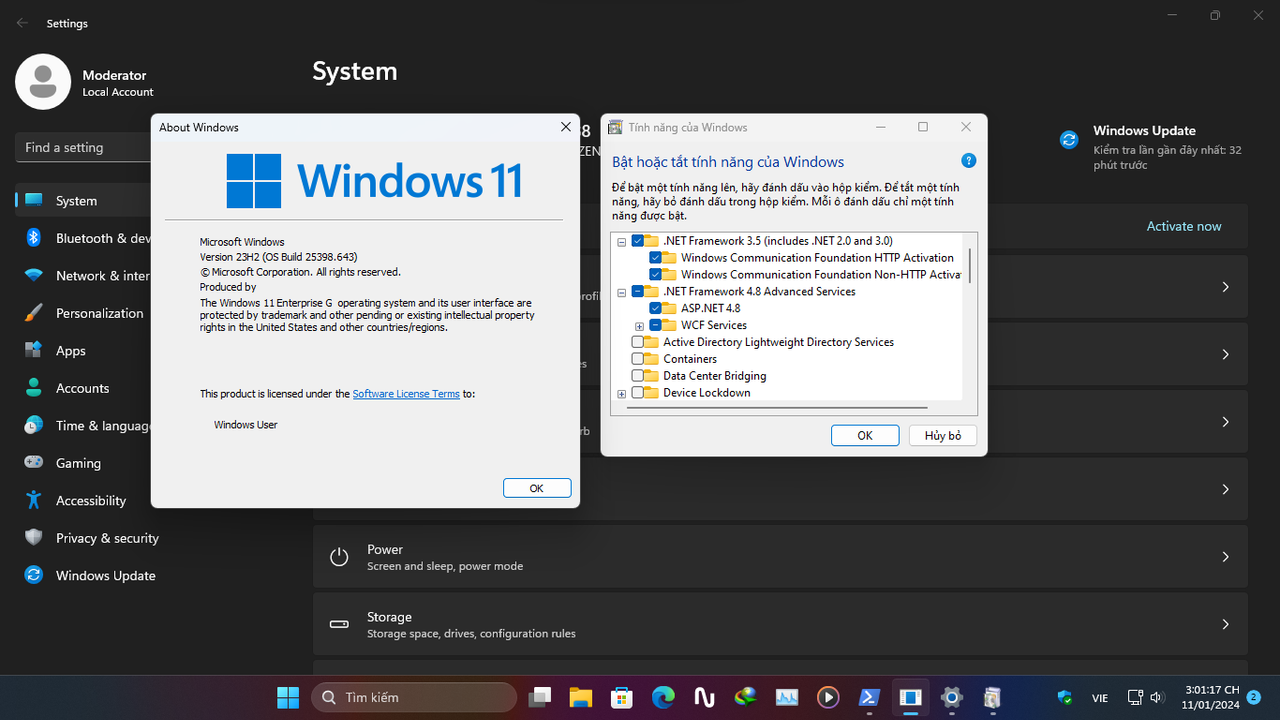Screen dimensions: 1280x720
Task: Click the horizontal scrollbar in the features list
Action: (x=775, y=407)
